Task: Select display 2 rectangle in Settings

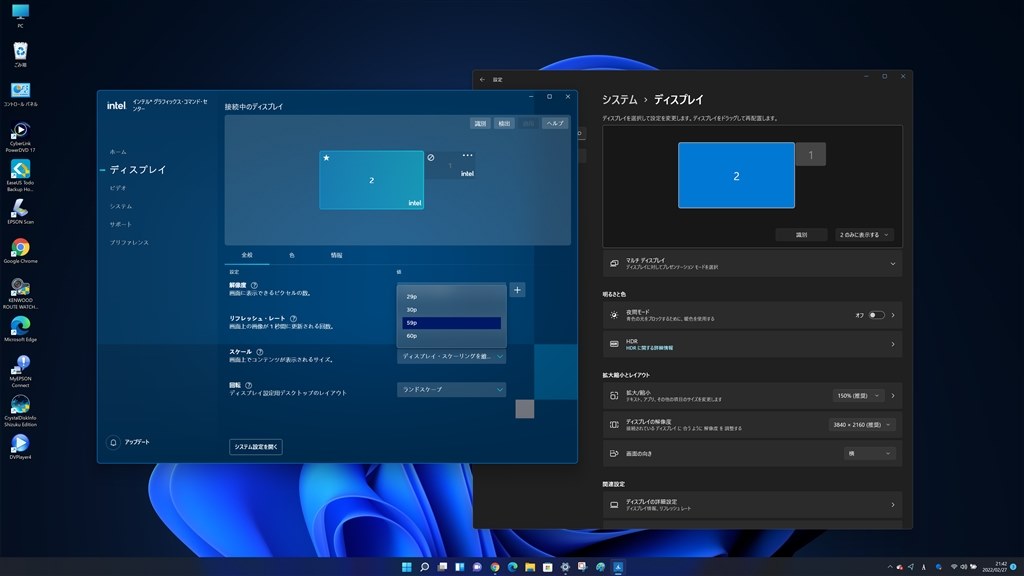Action: point(736,176)
